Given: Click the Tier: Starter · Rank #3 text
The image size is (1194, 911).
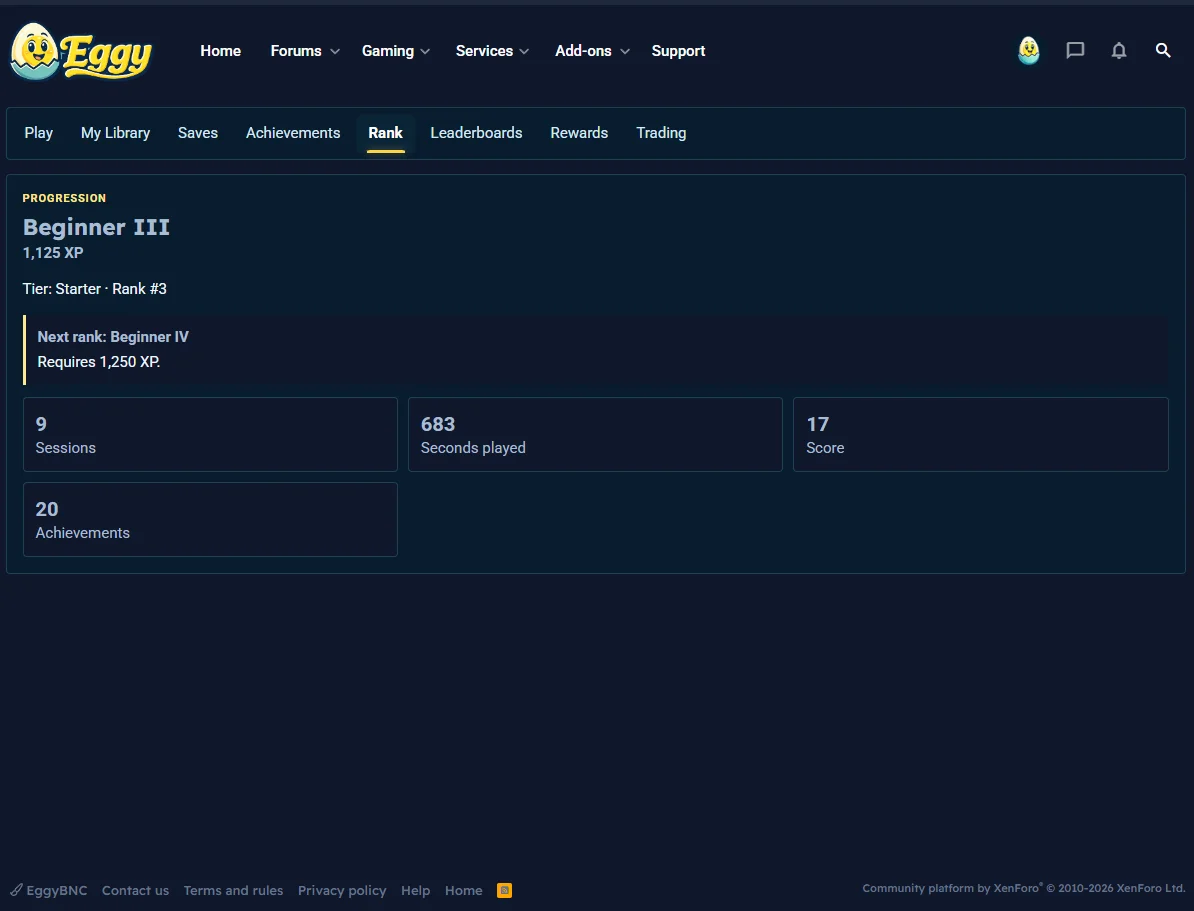Looking at the screenshot, I should click(94, 289).
